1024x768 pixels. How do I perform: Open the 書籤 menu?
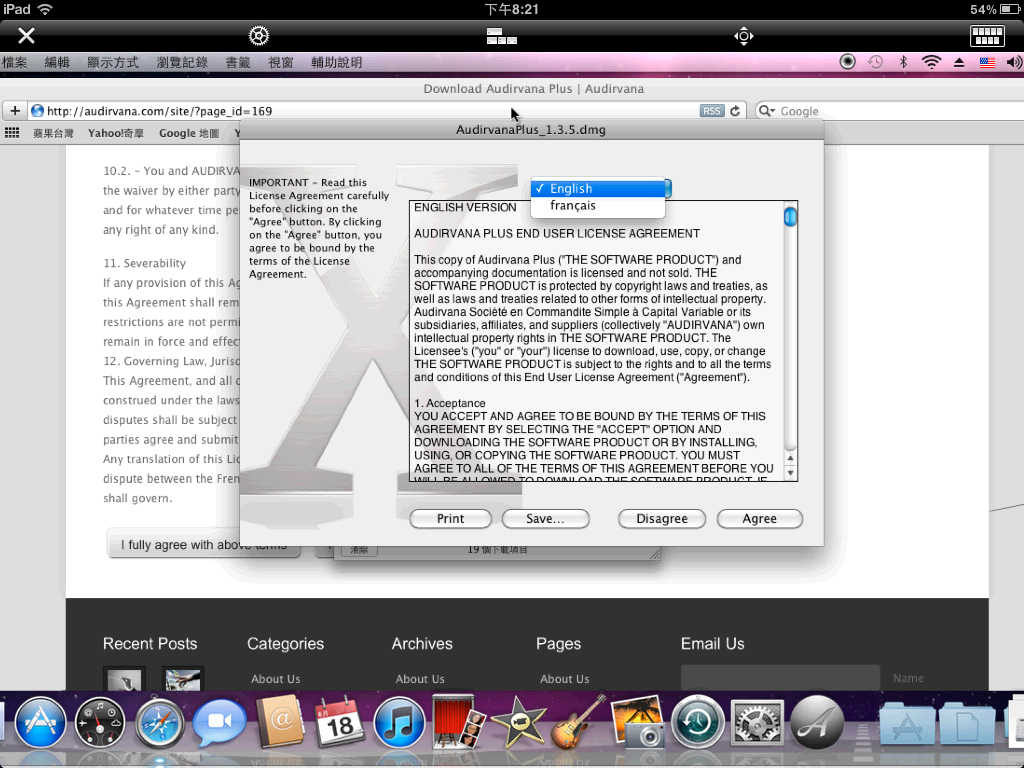[238, 62]
